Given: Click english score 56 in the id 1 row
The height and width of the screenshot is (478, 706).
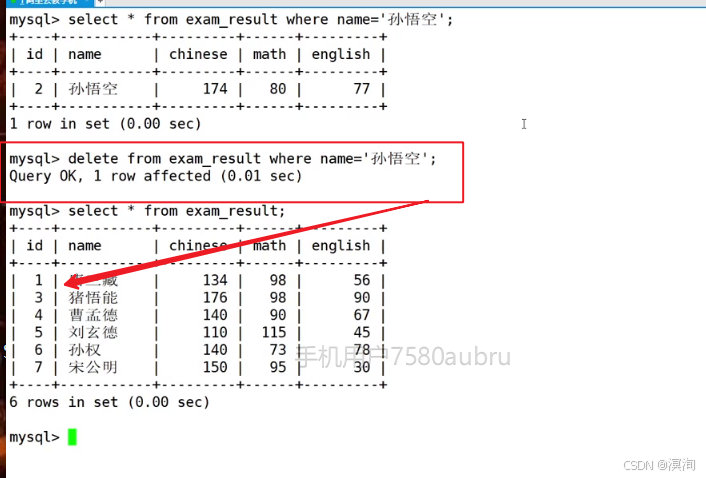Looking at the screenshot, I should [362, 280].
